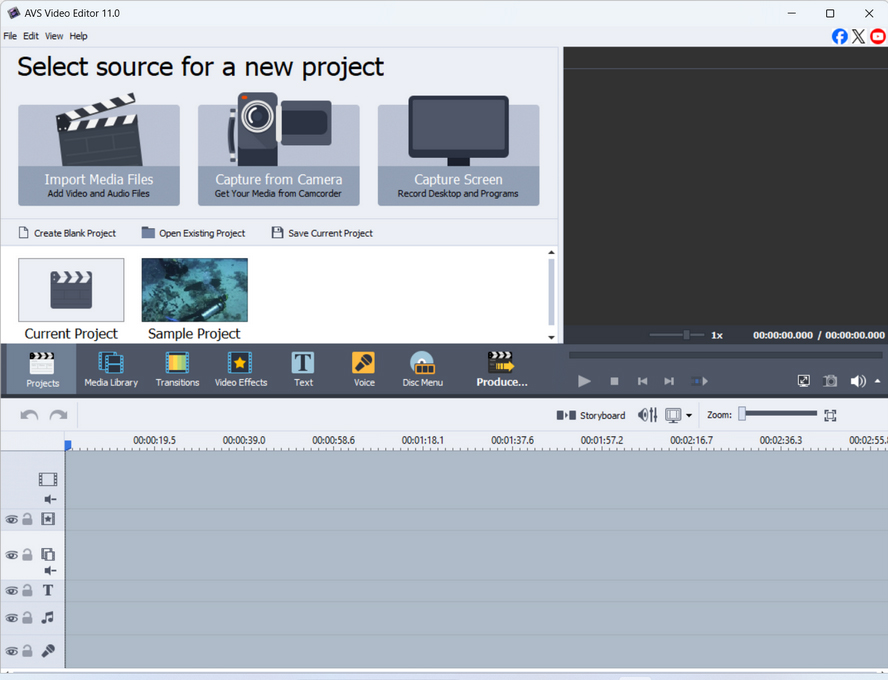Click the preview seek progress bar

click(725, 356)
